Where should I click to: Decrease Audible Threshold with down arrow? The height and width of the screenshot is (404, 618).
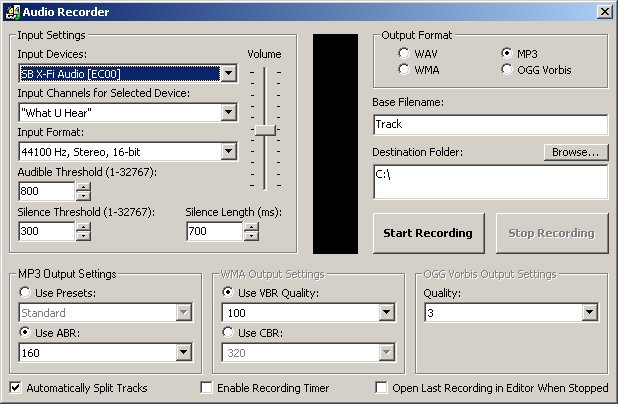pos(83,196)
